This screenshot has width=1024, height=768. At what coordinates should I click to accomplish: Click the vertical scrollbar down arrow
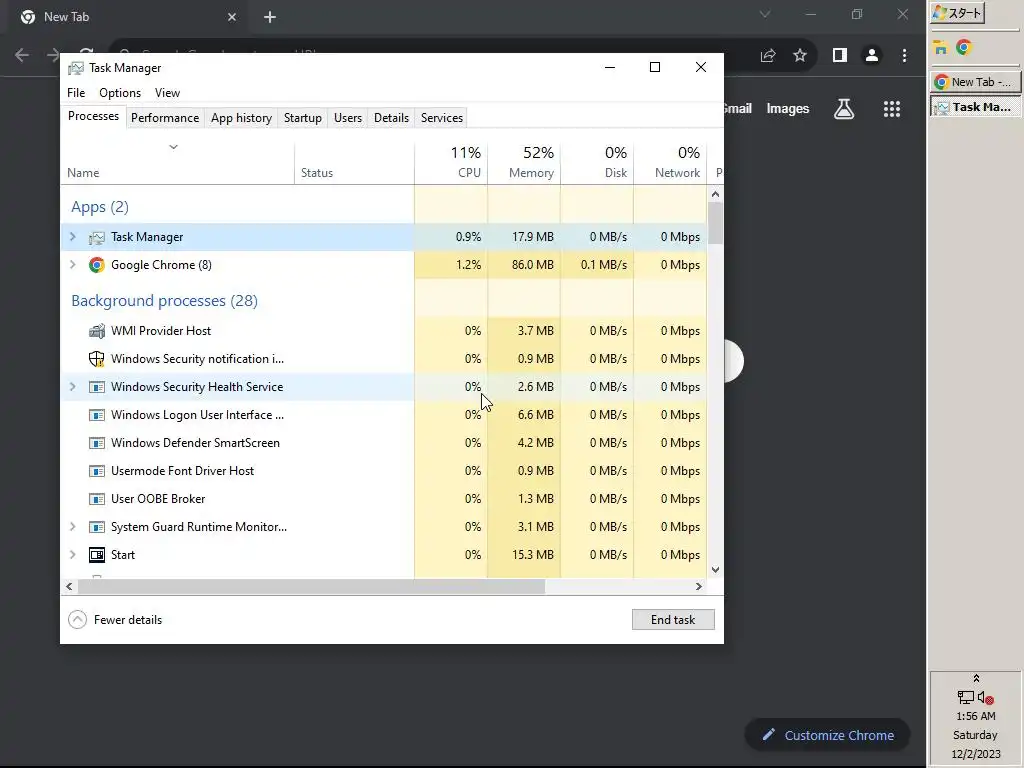[715, 570]
